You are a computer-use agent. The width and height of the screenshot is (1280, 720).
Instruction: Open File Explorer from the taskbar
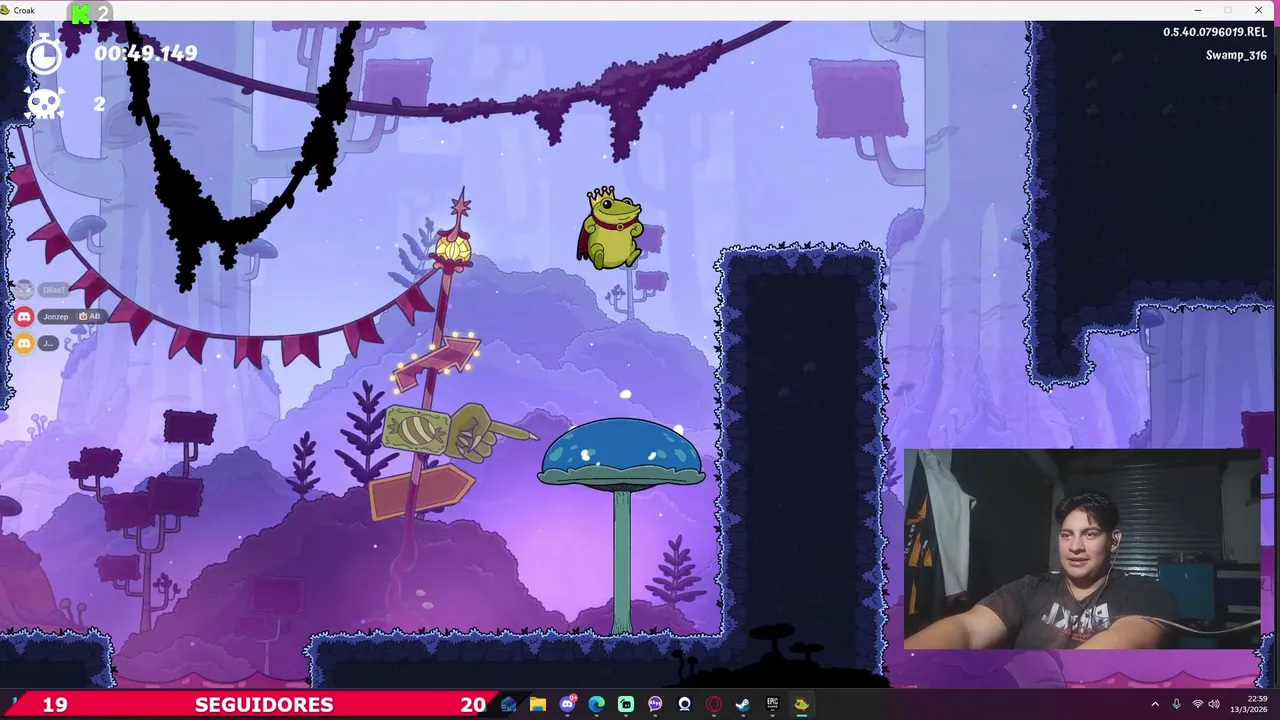coord(538,704)
